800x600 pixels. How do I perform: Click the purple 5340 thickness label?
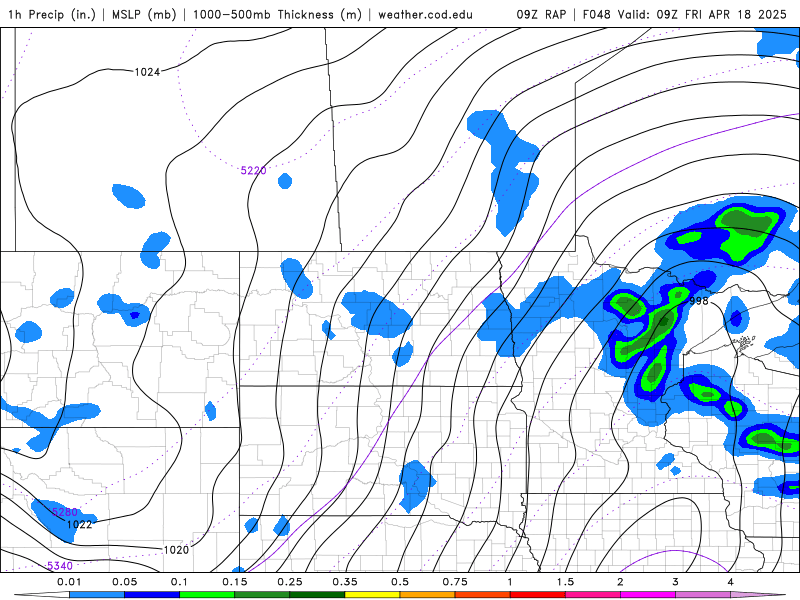click(60, 566)
